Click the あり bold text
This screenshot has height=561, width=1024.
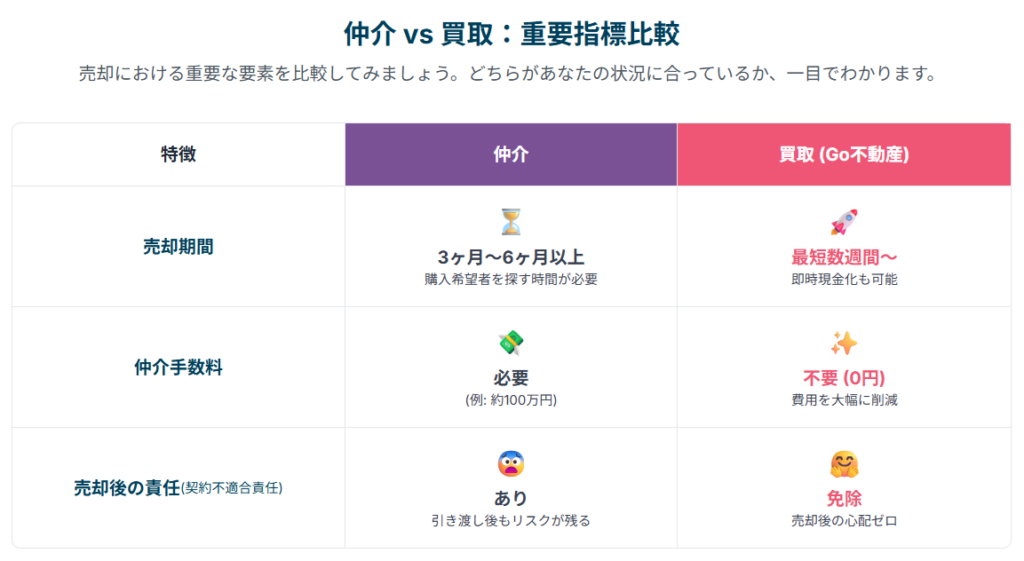click(511, 499)
